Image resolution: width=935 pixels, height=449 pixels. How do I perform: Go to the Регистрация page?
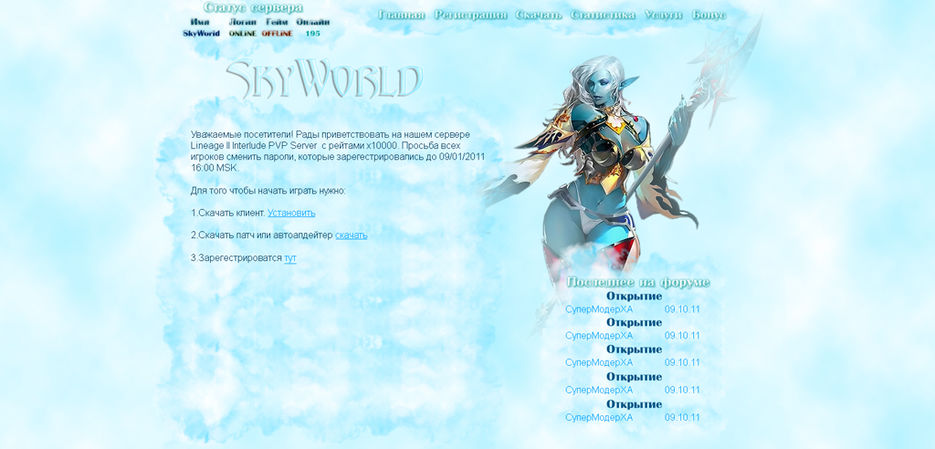tap(471, 15)
